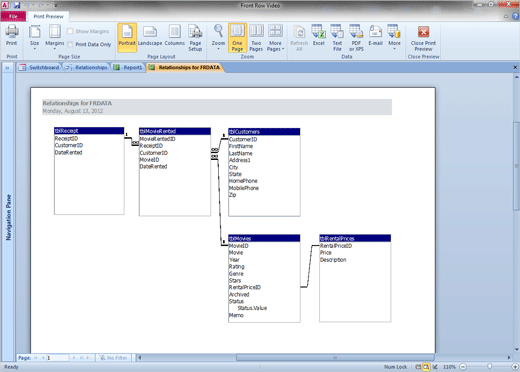Export report to PDF or XPS
Viewport: 520px width, 372px height.
[356, 38]
